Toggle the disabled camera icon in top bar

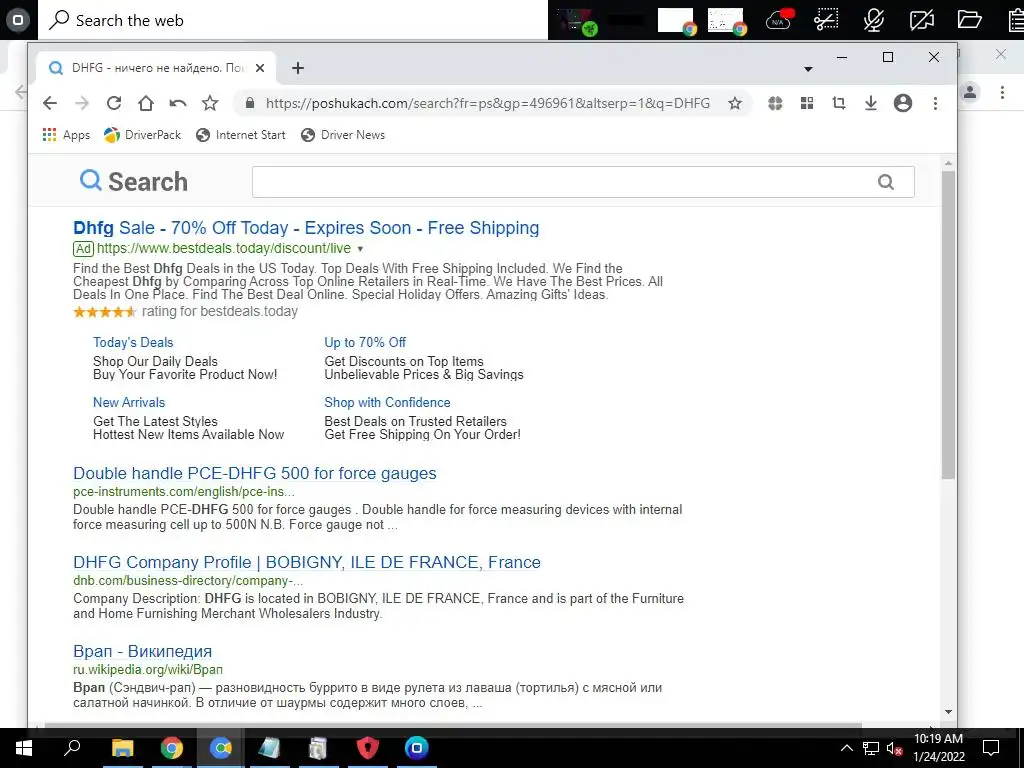coord(921,20)
